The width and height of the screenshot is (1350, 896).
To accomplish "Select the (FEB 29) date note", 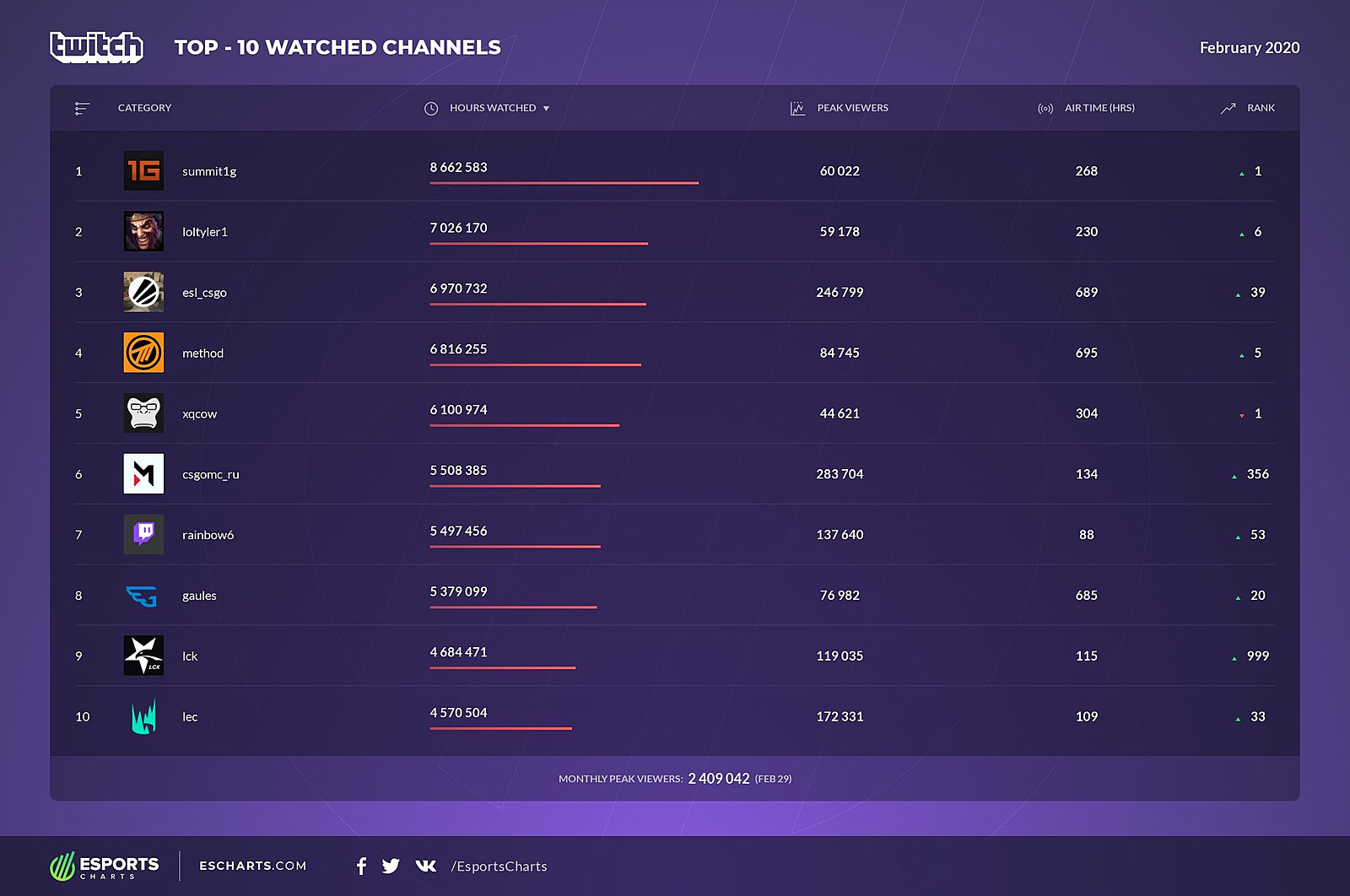I will pyautogui.click(x=773, y=779).
